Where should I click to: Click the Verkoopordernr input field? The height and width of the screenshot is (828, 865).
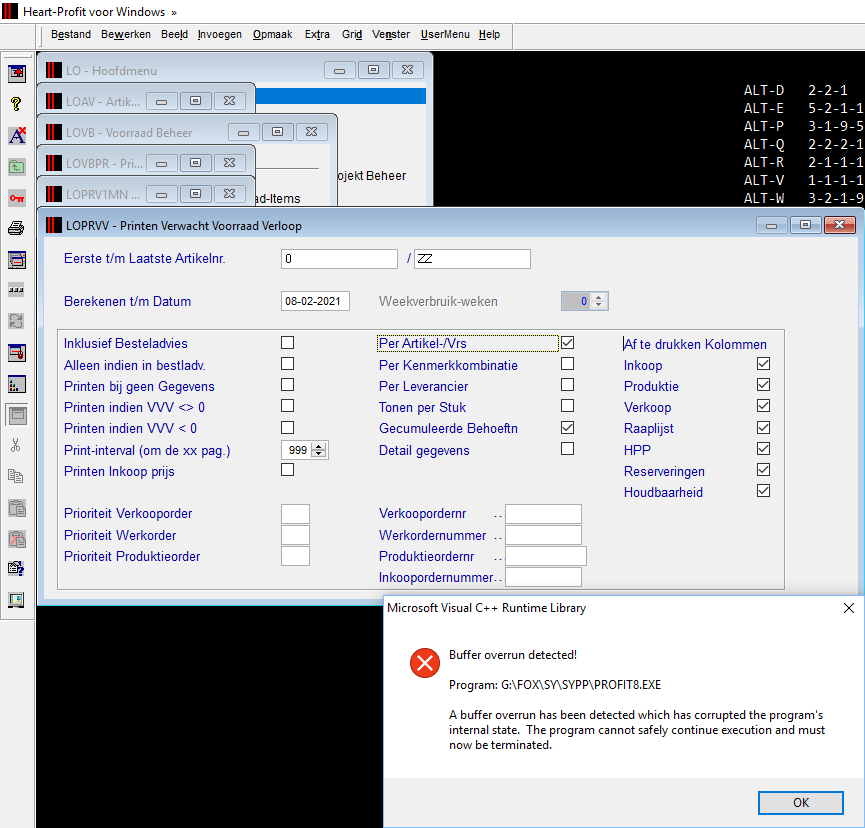pos(543,514)
